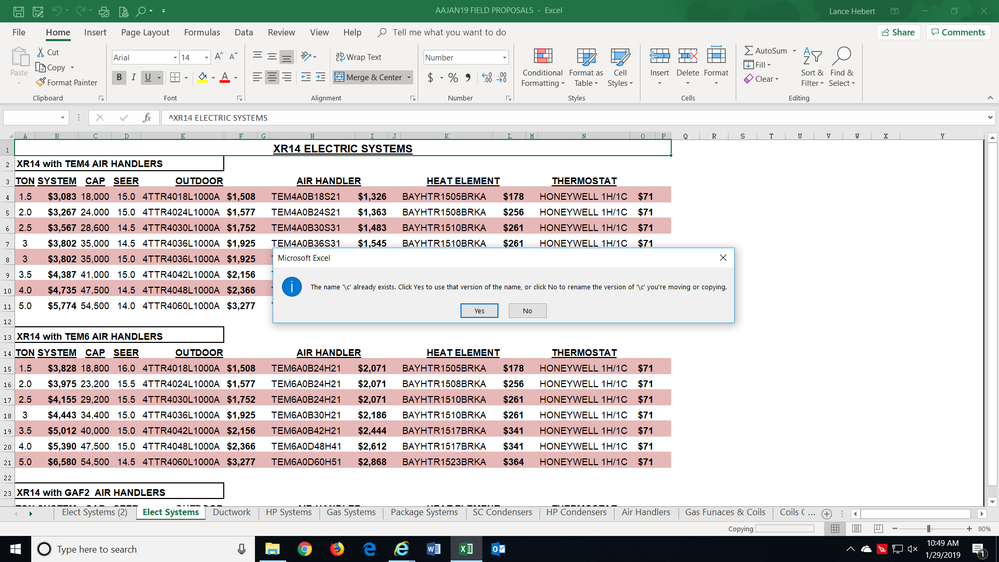
Task: Switch to the Formulas tab
Action: [202, 32]
